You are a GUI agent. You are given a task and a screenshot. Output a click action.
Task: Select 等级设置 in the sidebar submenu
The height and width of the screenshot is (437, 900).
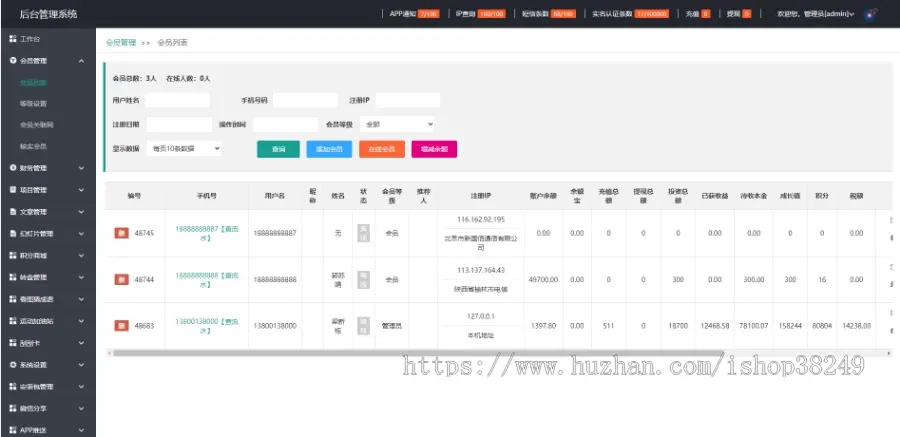click(32, 103)
